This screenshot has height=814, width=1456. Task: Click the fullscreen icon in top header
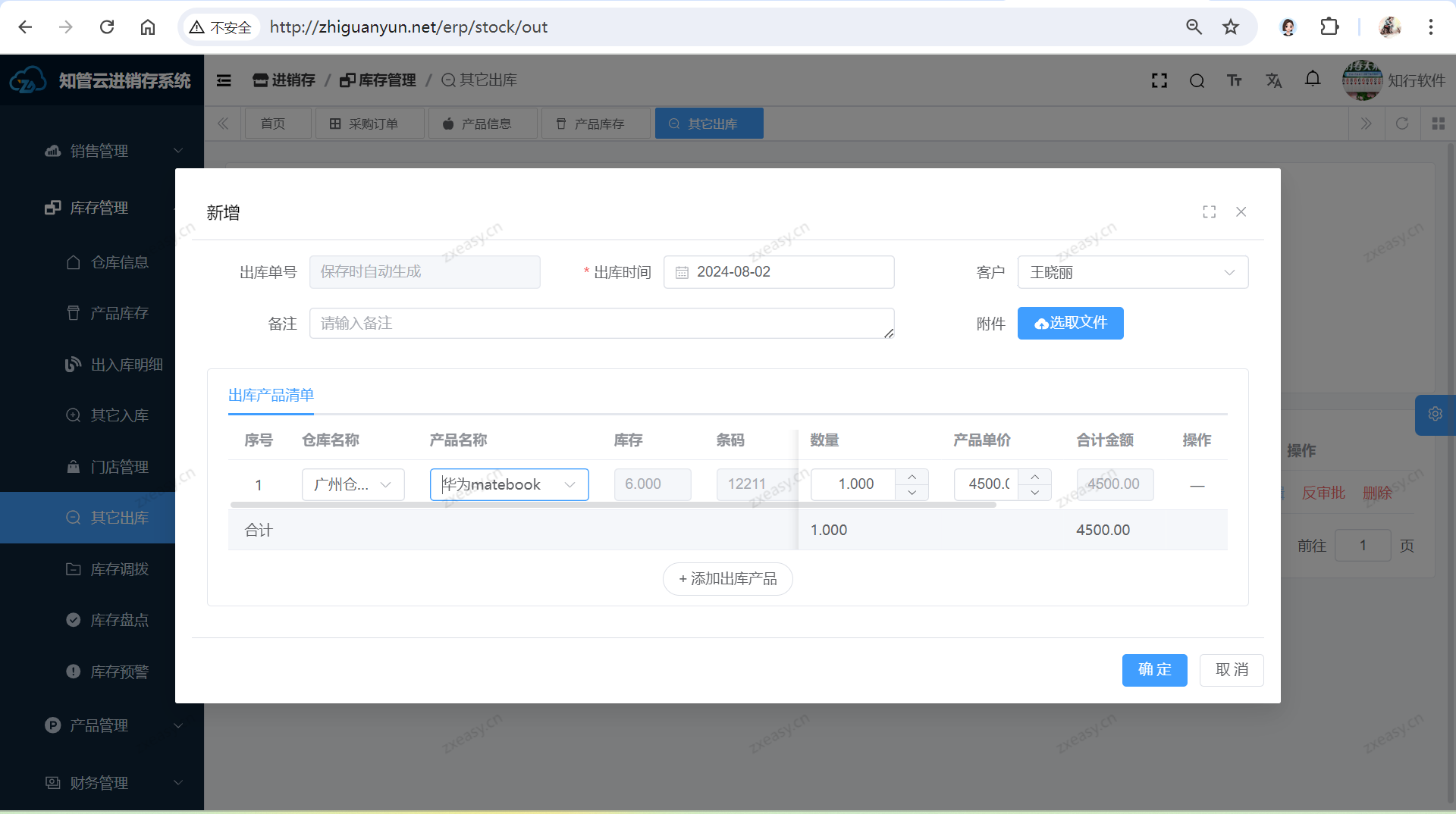(1159, 80)
